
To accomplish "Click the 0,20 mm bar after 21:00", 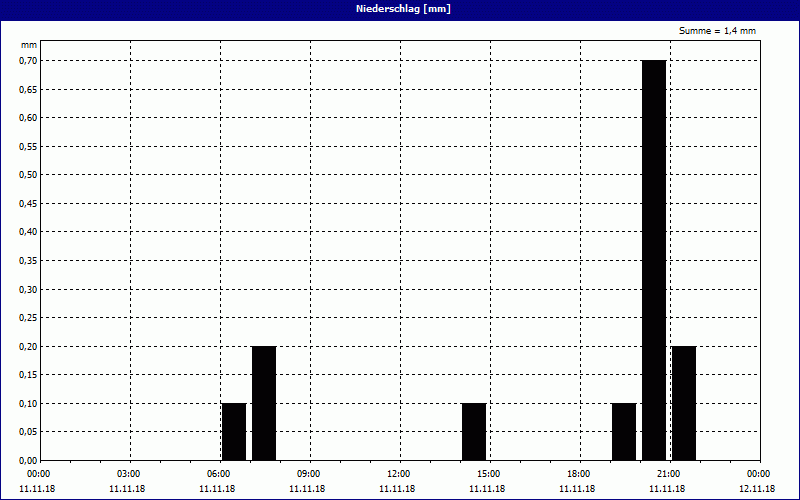I will 684,403.
